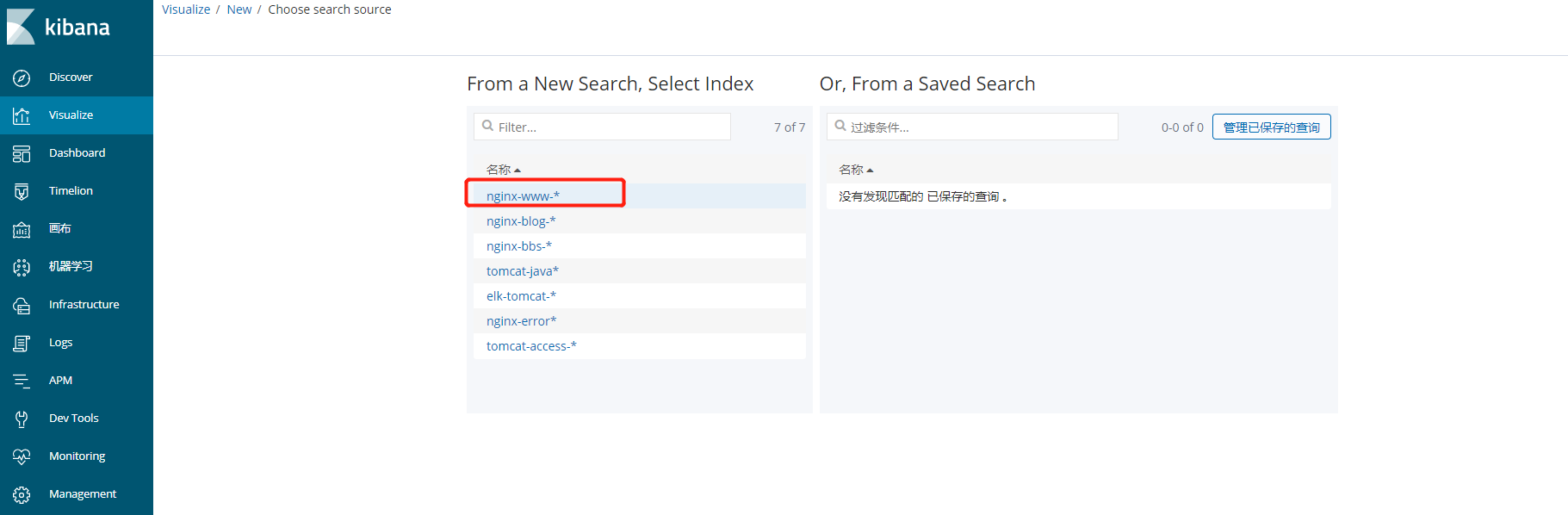Choose the tomcat-java* index

point(523,271)
